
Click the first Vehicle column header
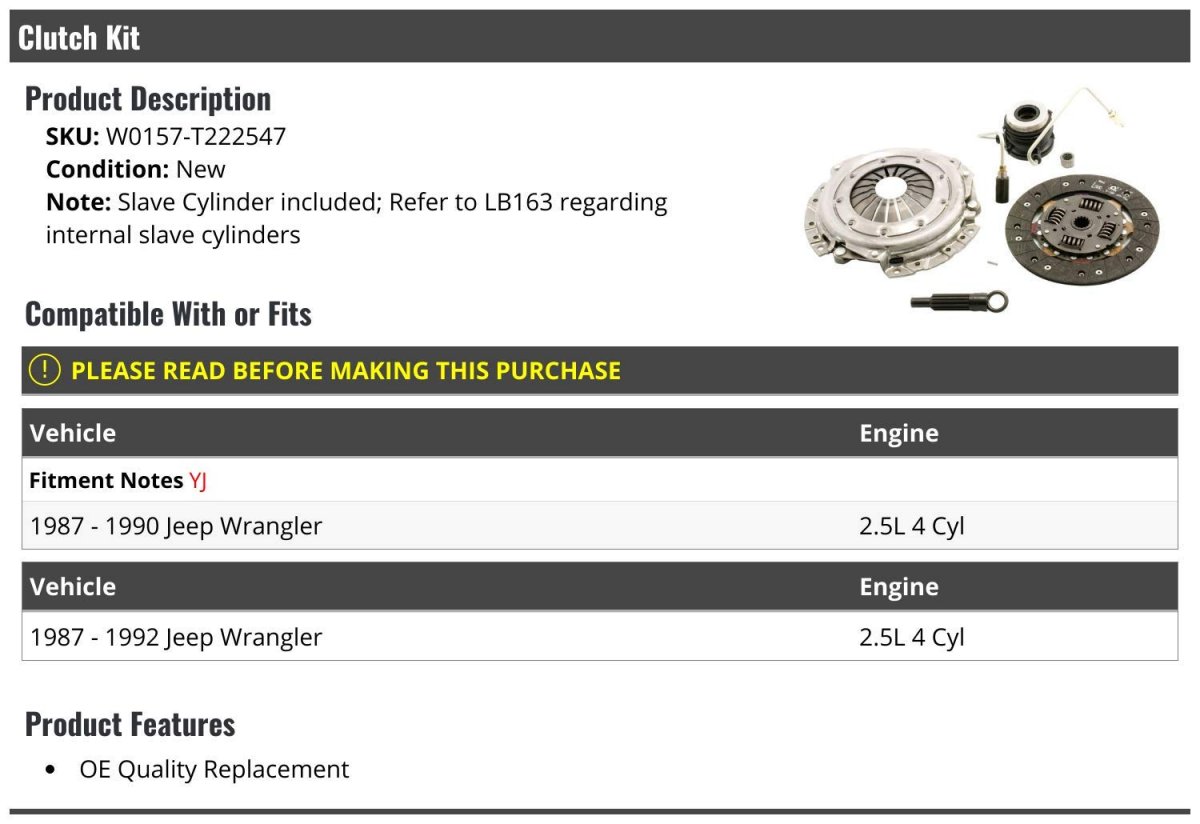click(73, 433)
